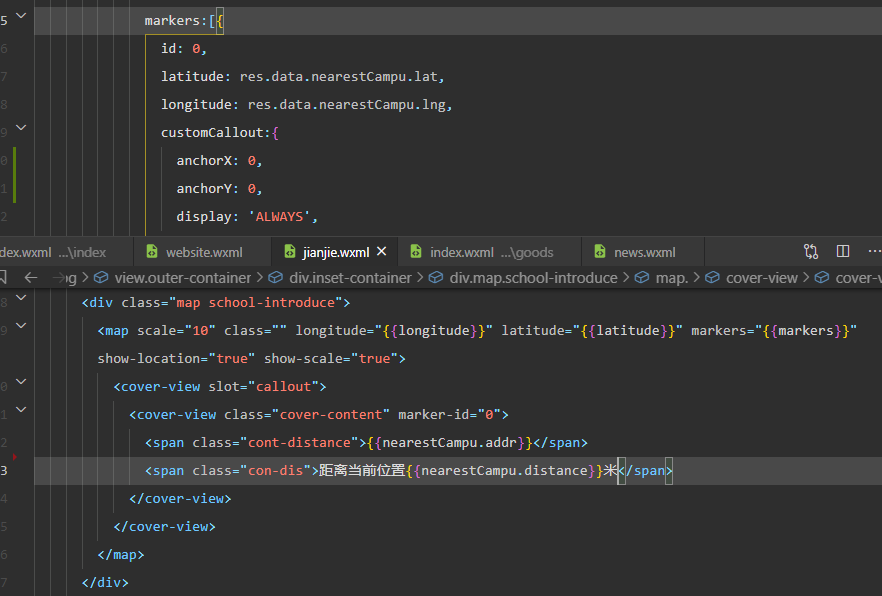Click the file icon on the website.wxml tab
This screenshot has height=596, width=882.
[152, 251]
